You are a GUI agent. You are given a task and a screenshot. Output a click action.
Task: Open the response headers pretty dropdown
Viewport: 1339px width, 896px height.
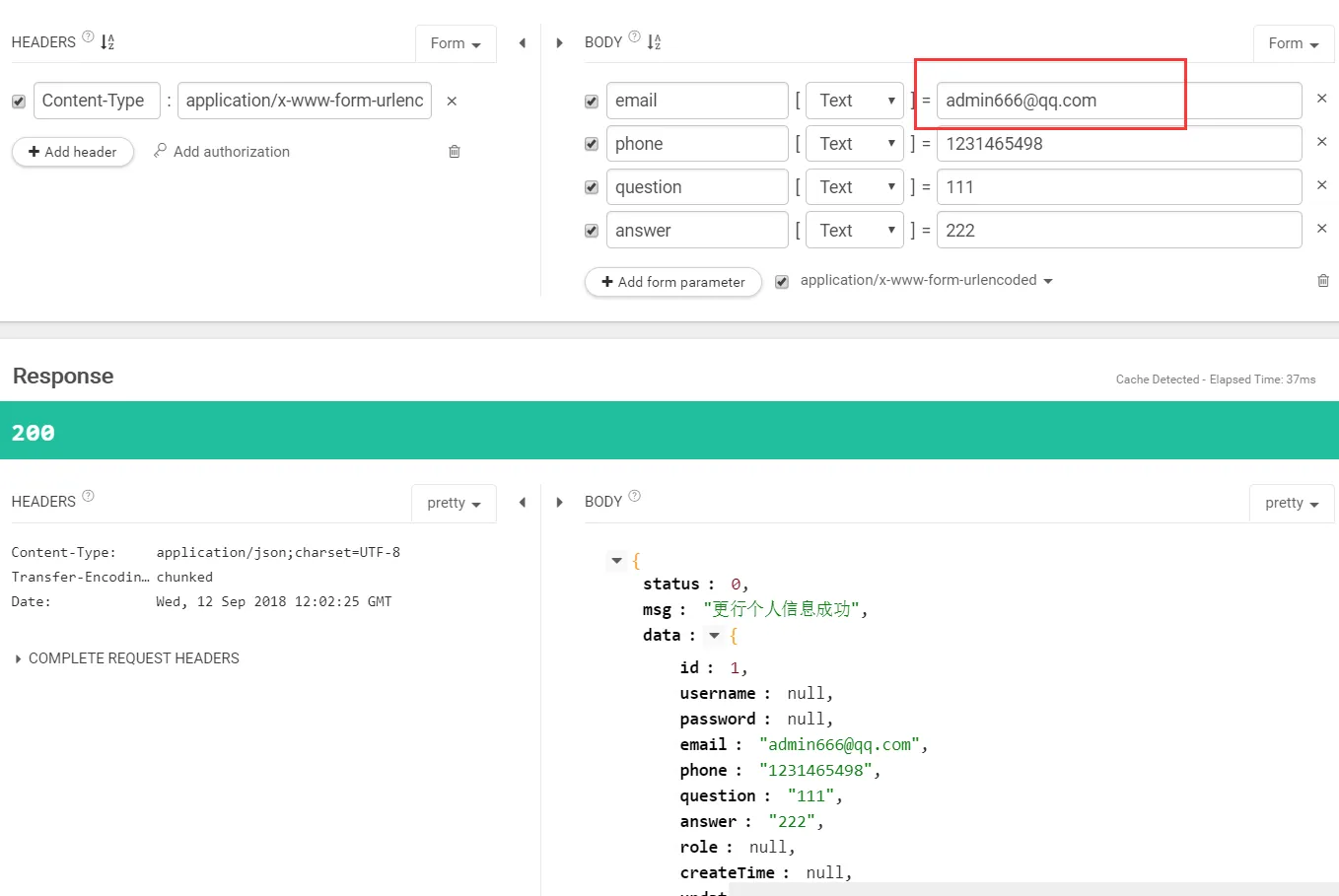click(454, 503)
